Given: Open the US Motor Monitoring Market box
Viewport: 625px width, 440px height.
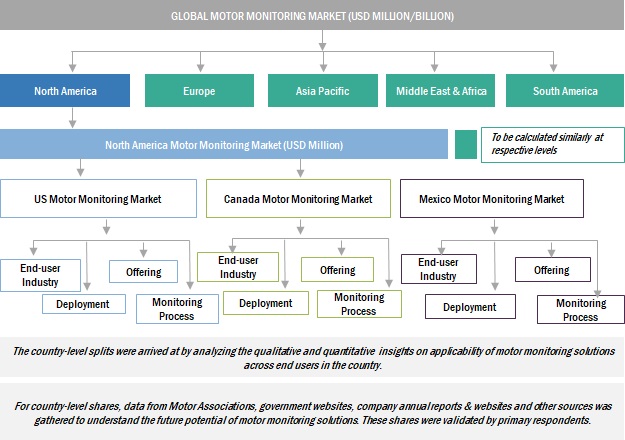Looking at the screenshot, I should click(96, 199).
